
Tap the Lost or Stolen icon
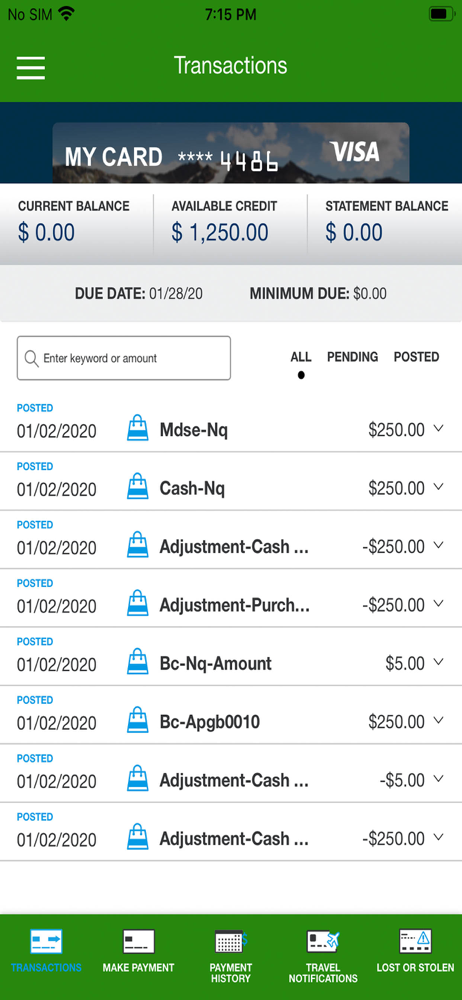415,941
